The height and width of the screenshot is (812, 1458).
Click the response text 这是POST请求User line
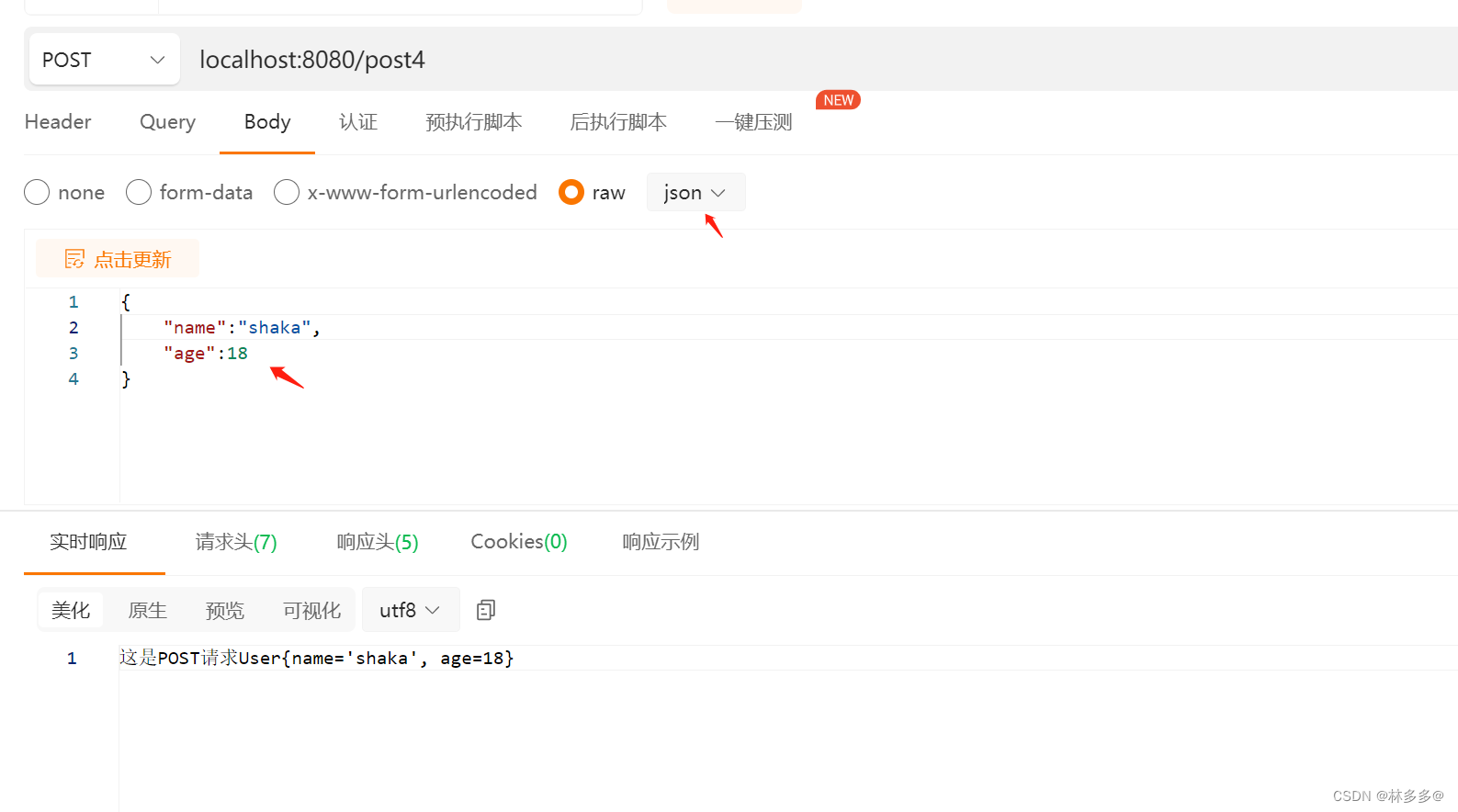pyautogui.click(x=316, y=658)
